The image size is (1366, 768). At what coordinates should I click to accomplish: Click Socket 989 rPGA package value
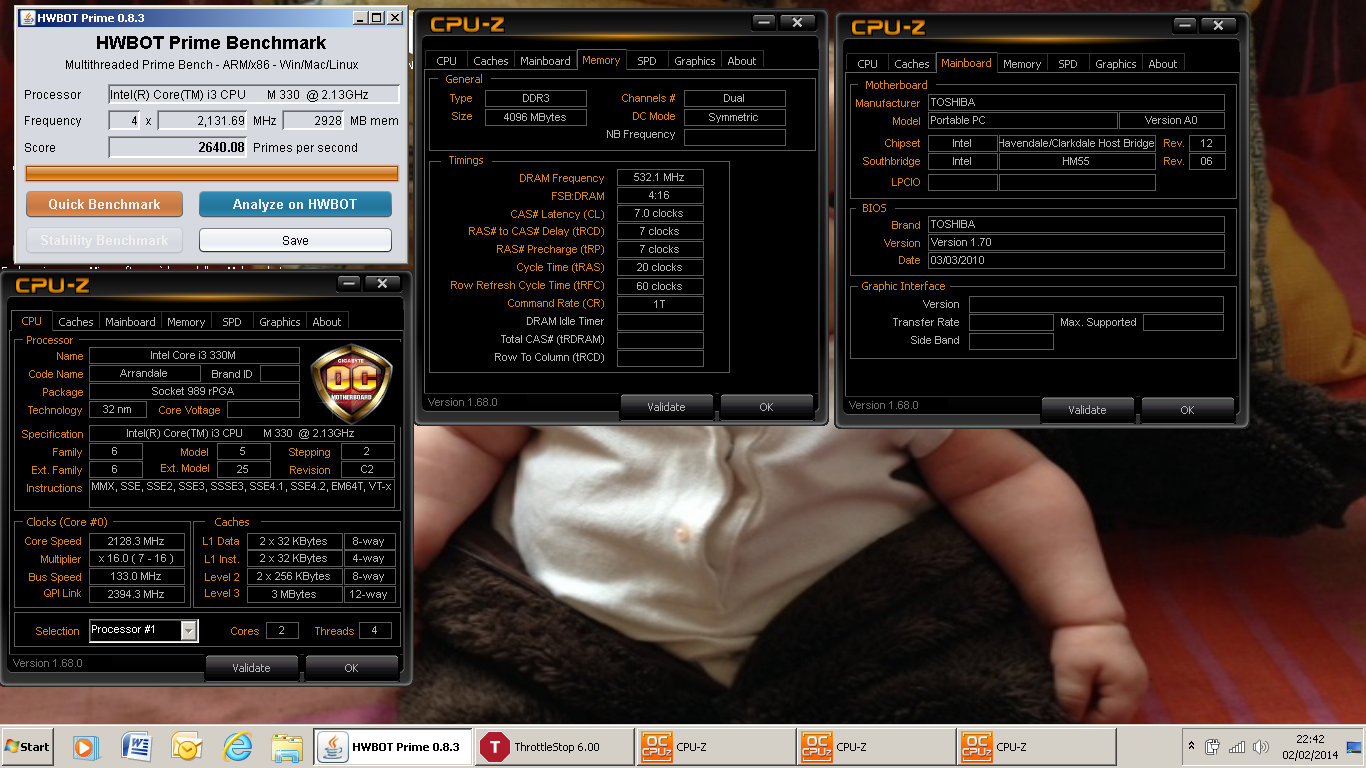(194, 392)
